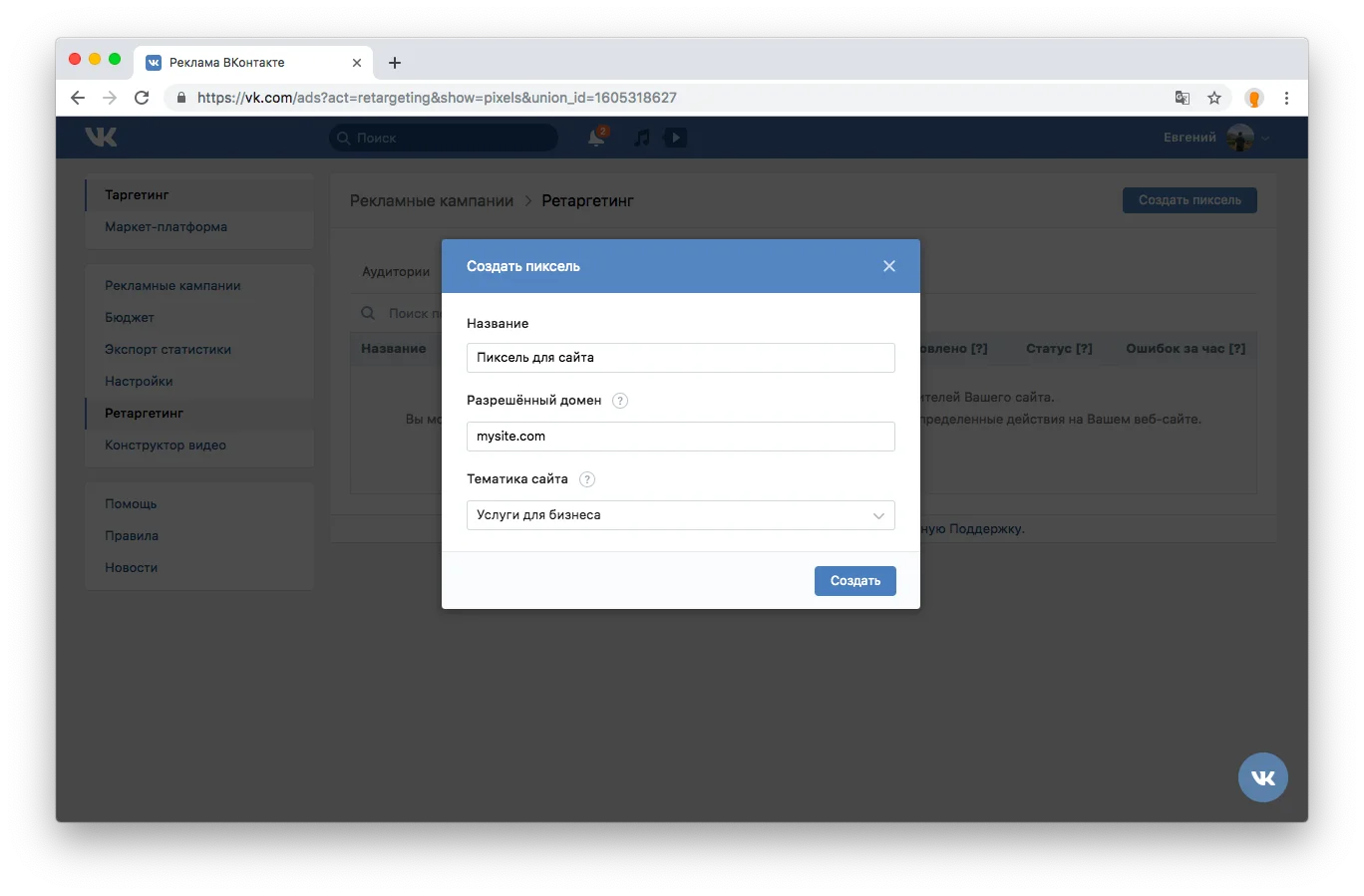Screen dimensions: 1364x896
Task: Close the Реклама ВКонтакте tab
Action: tap(357, 63)
